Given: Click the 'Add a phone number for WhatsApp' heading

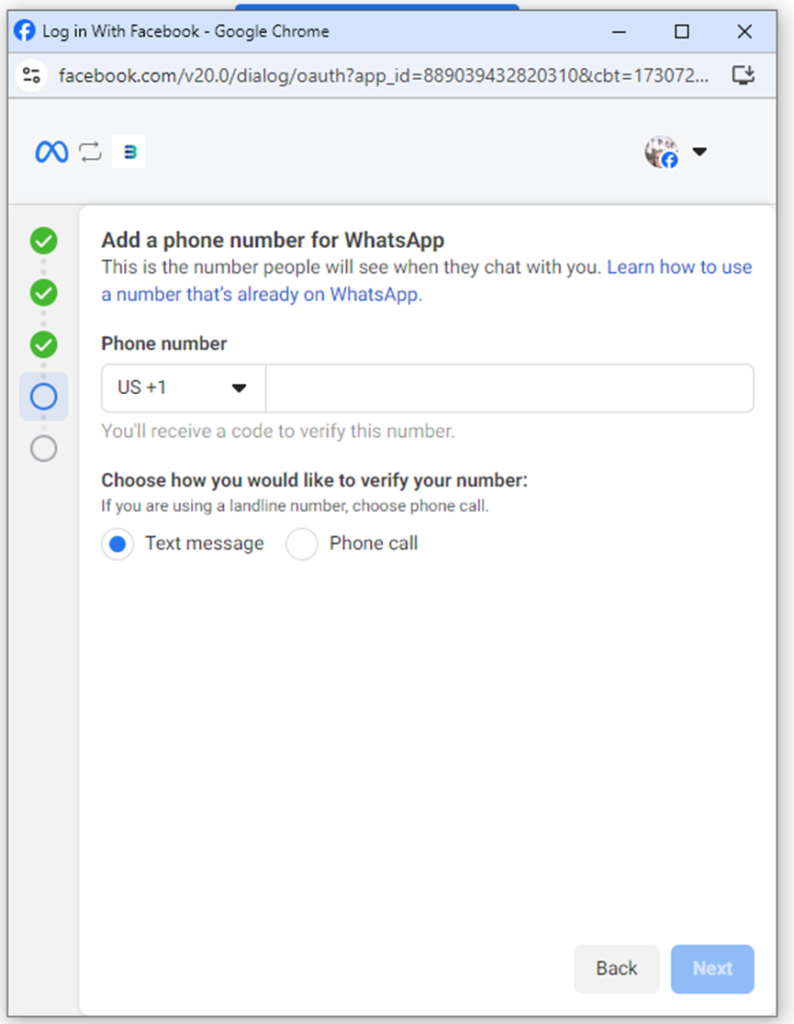Looking at the screenshot, I should coord(272,240).
